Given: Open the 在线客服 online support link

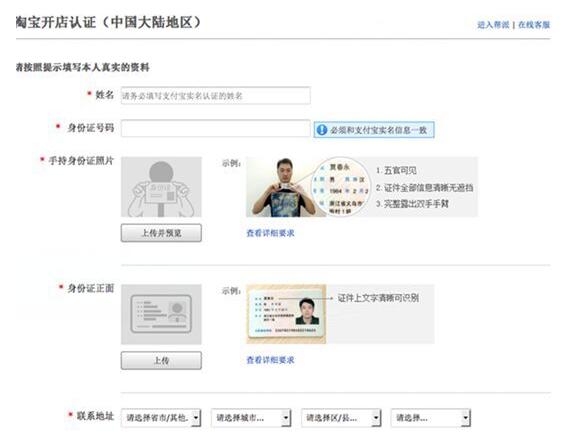Looking at the screenshot, I should 534,25.
